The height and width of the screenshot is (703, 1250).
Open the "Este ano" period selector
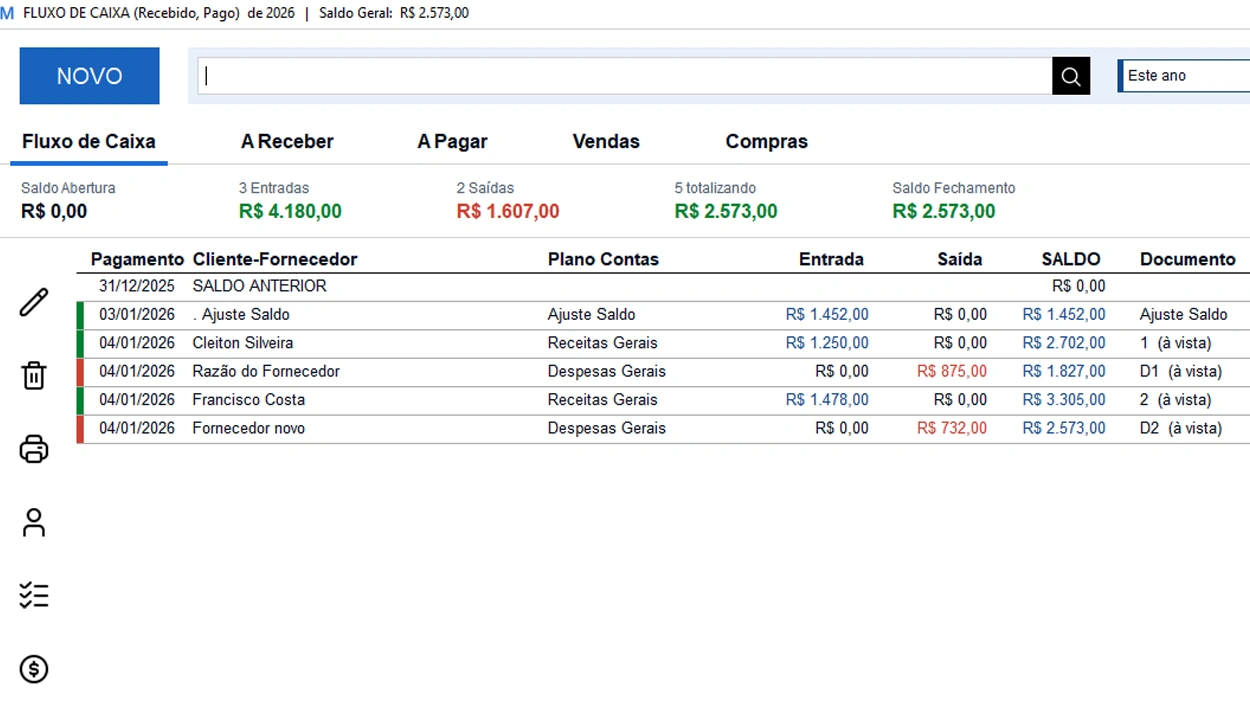(x=1180, y=76)
